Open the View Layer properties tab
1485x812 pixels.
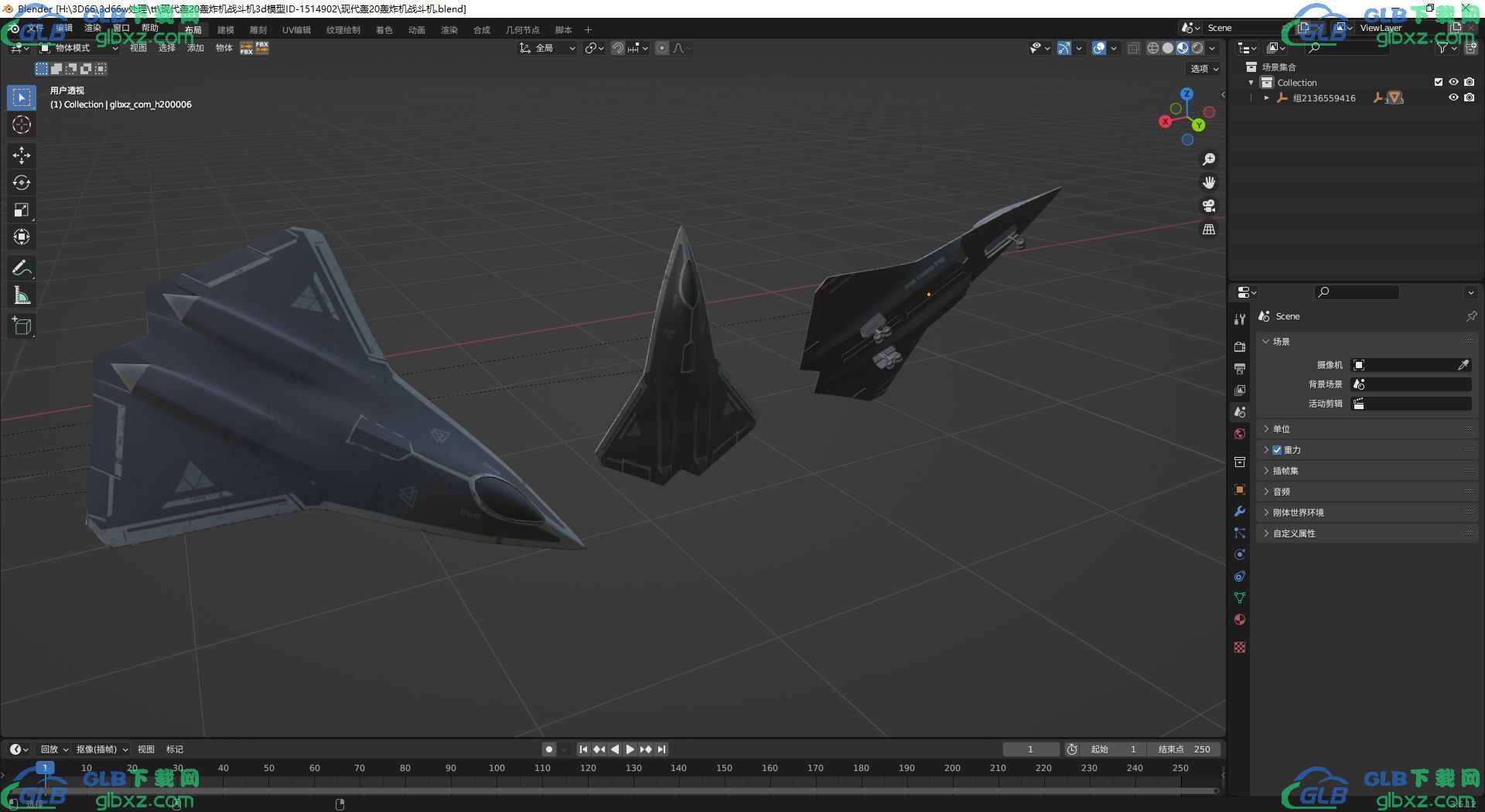coord(1240,391)
